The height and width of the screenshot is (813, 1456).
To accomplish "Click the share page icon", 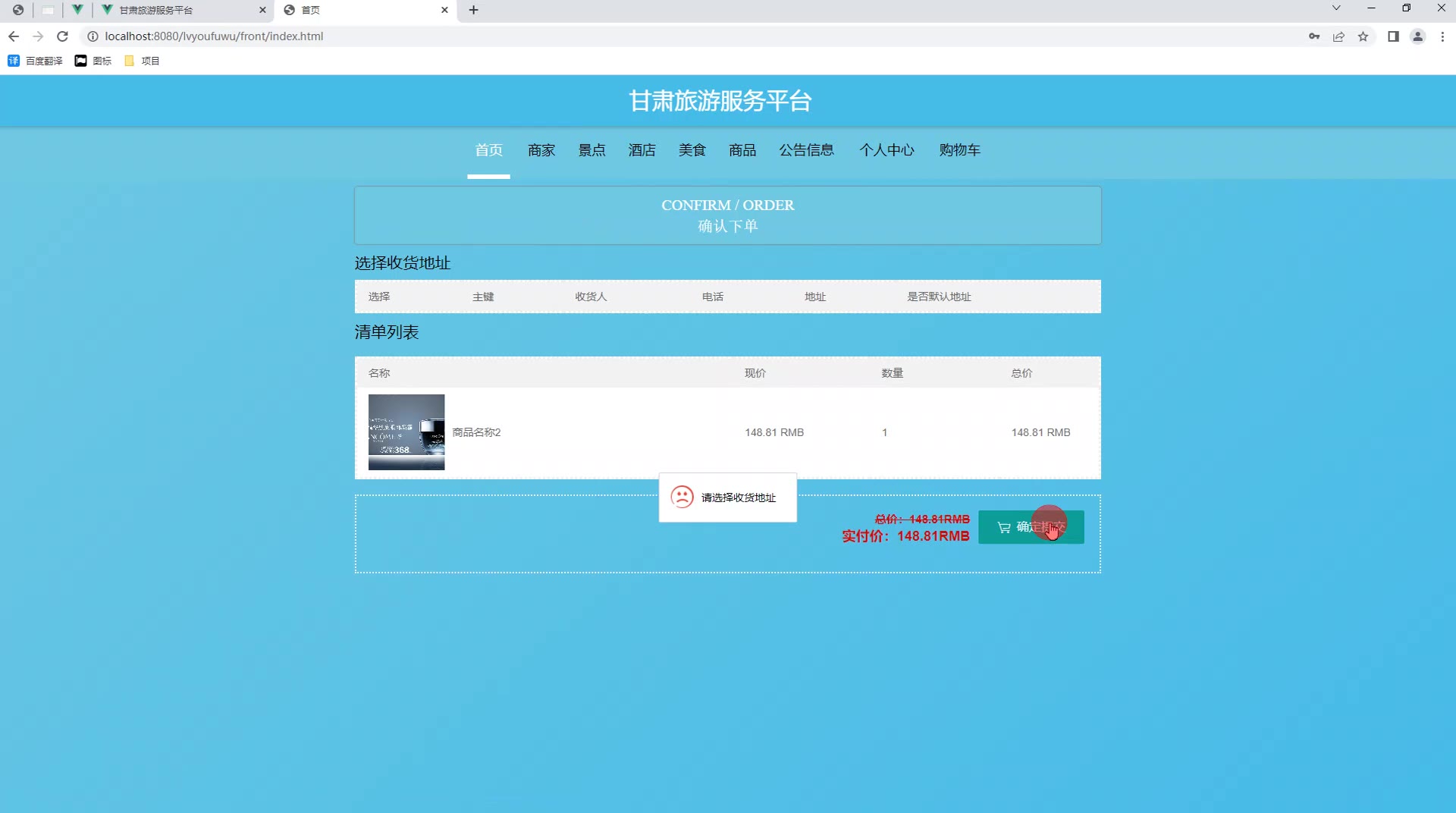I will [1338, 36].
